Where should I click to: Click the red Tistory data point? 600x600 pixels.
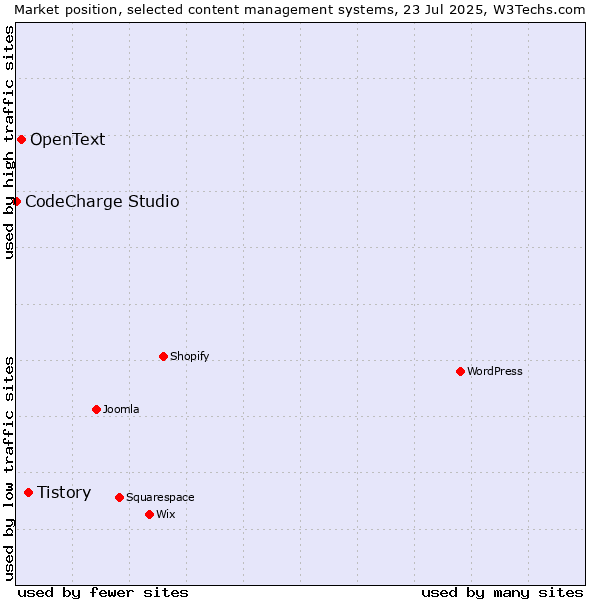28,492
